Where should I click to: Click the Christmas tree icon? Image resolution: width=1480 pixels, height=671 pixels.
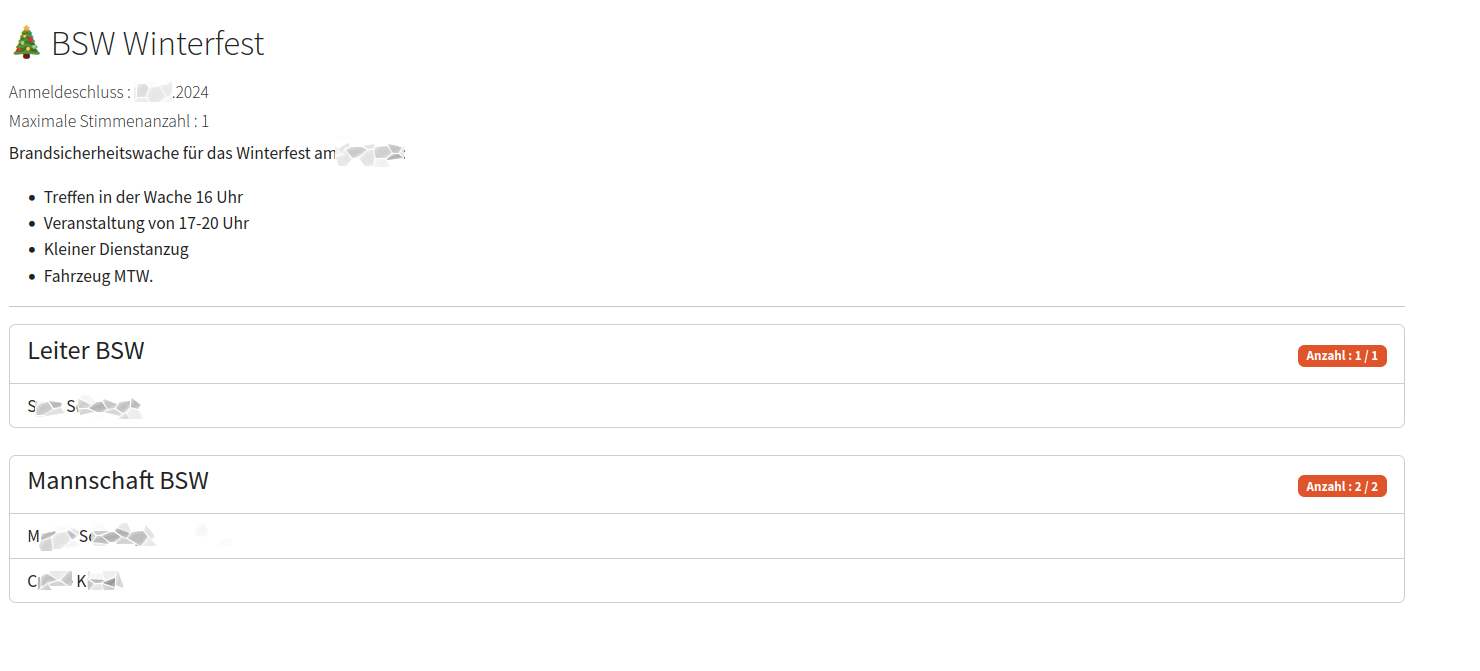(26, 43)
